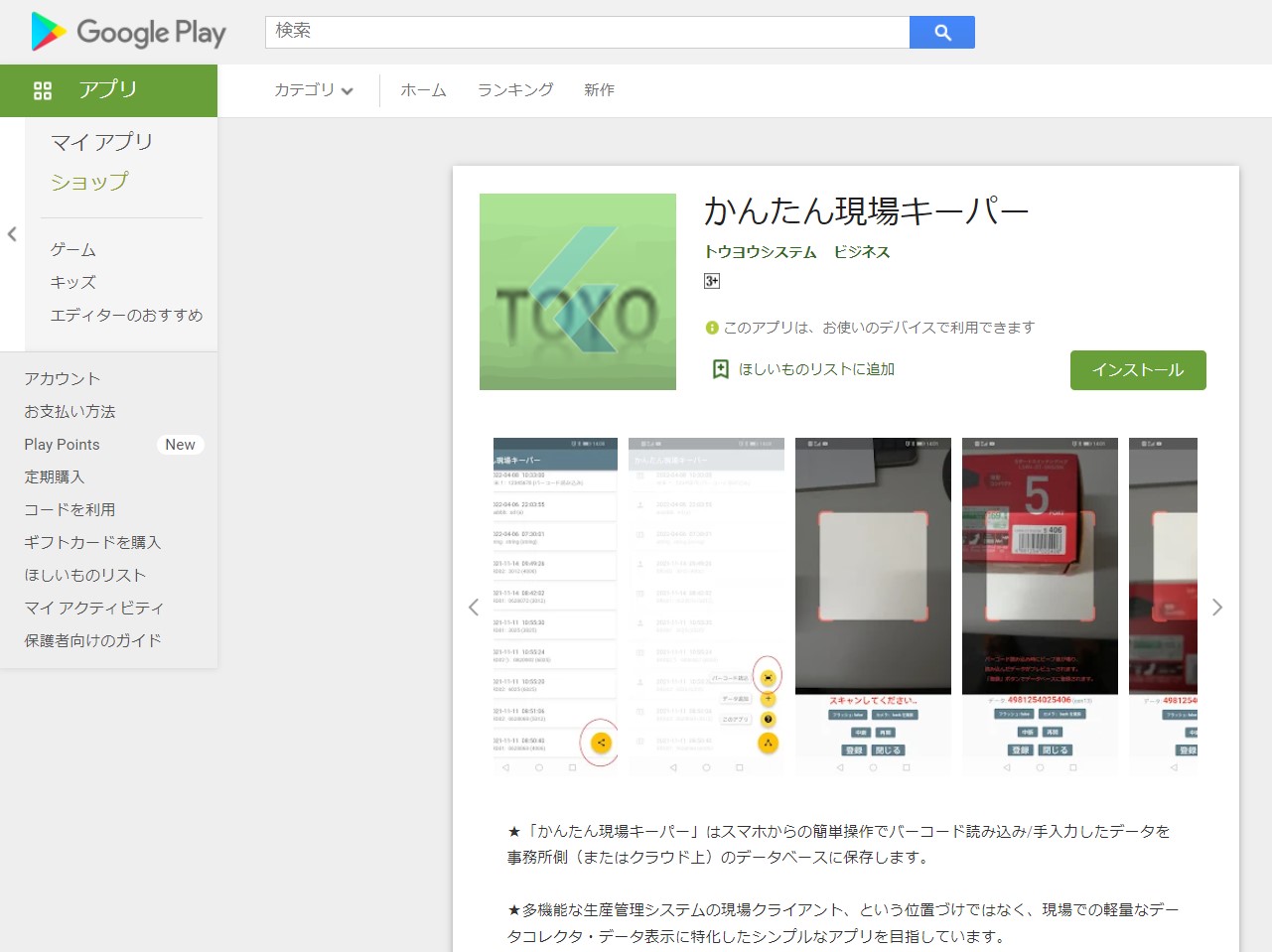Image resolution: width=1272 pixels, height=952 pixels.
Task: Click the wishlist bookmark icon
Action: click(x=721, y=369)
